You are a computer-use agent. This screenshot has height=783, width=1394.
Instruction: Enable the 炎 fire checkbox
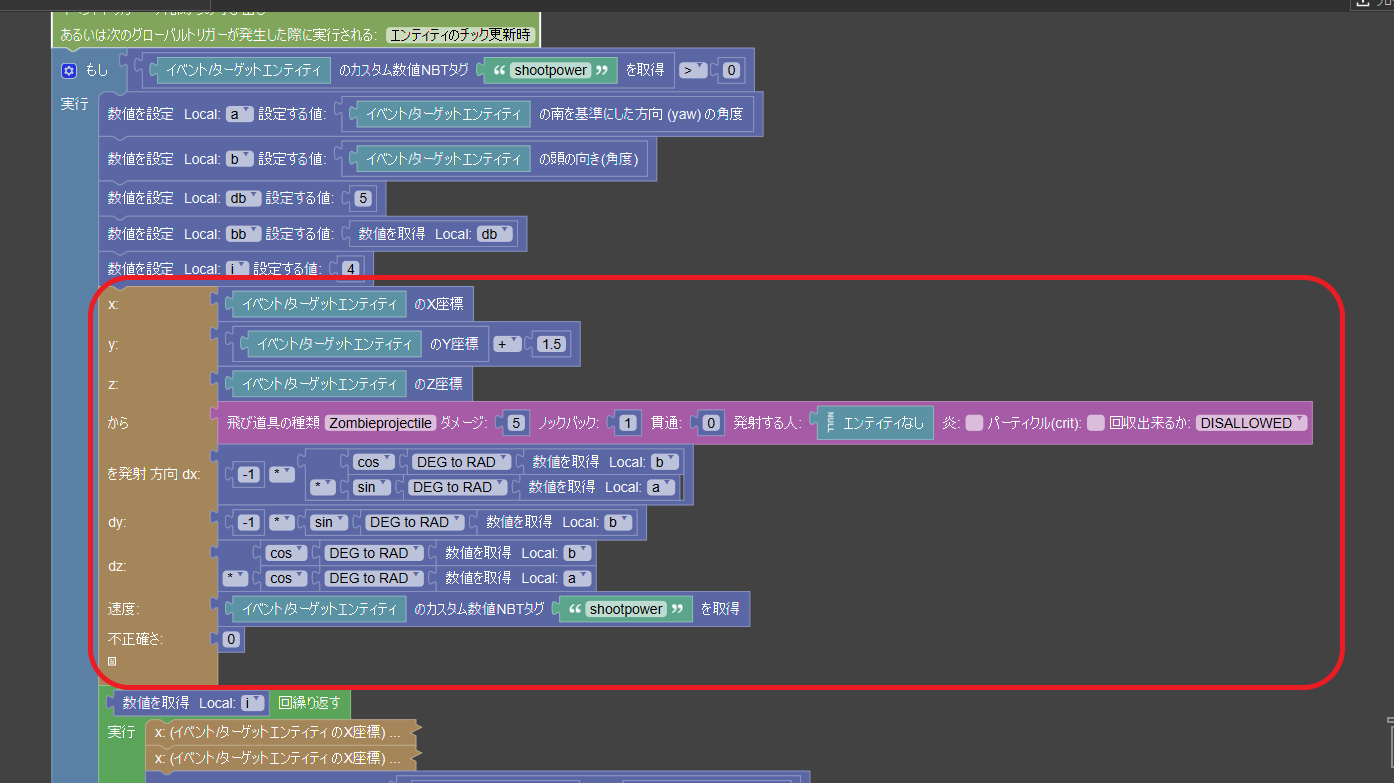click(972, 423)
